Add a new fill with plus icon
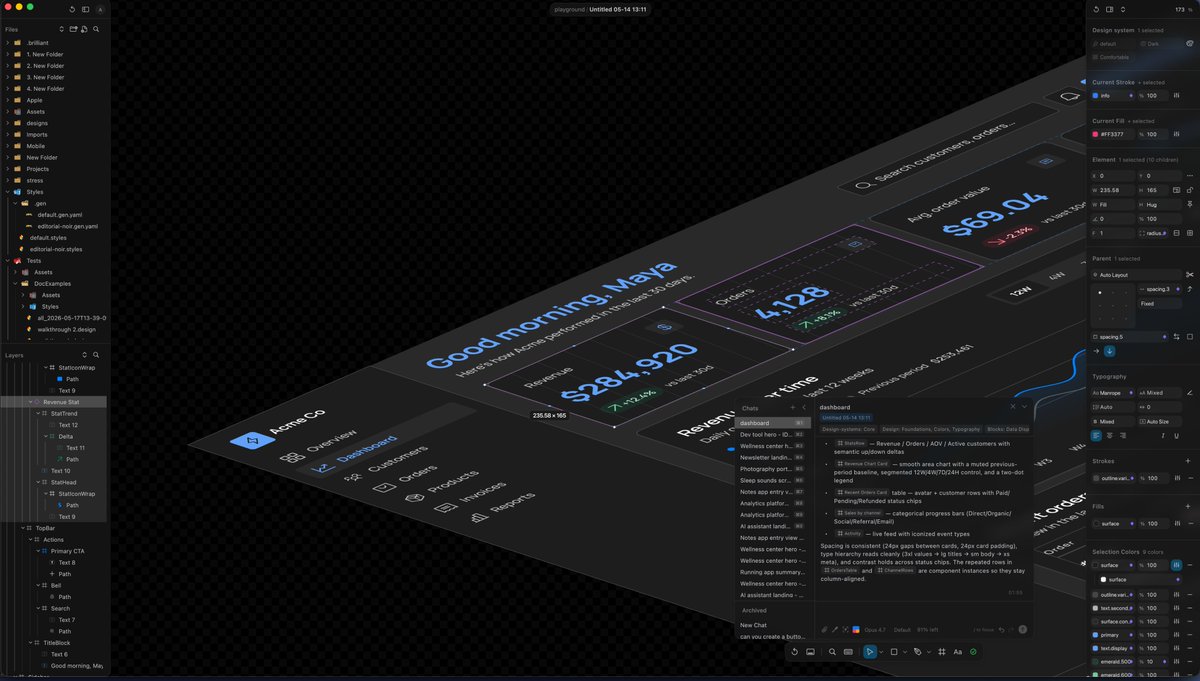This screenshot has width=1200, height=681. [1190, 506]
